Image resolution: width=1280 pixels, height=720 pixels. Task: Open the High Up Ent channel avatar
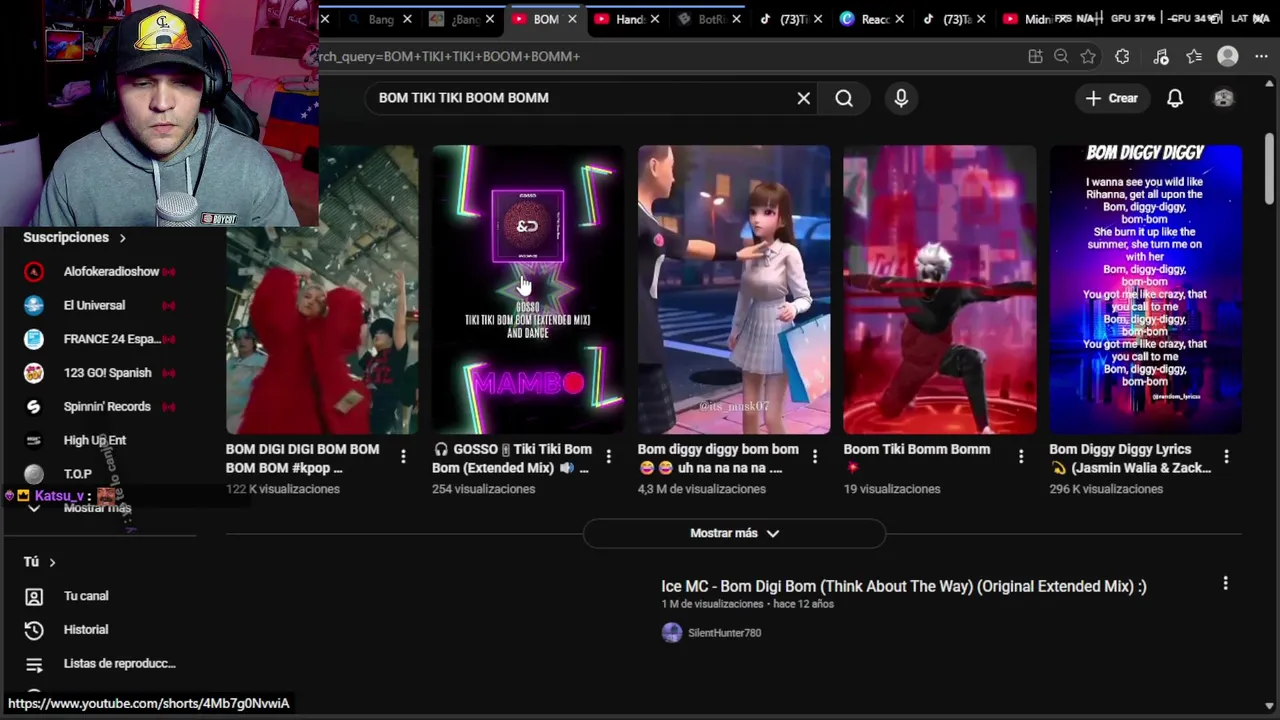(x=34, y=440)
